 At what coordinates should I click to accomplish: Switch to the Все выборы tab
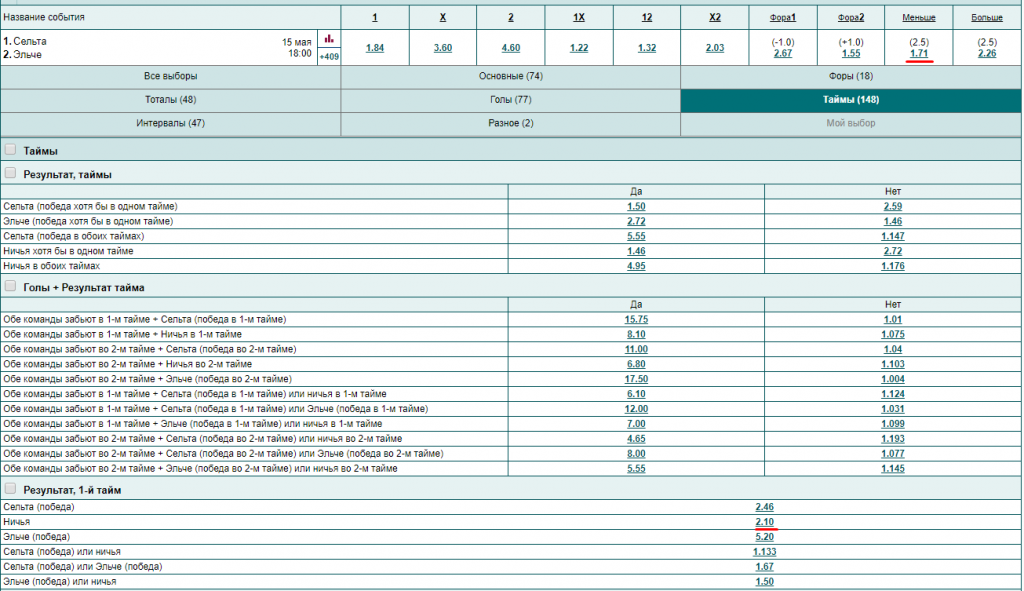(x=170, y=76)
